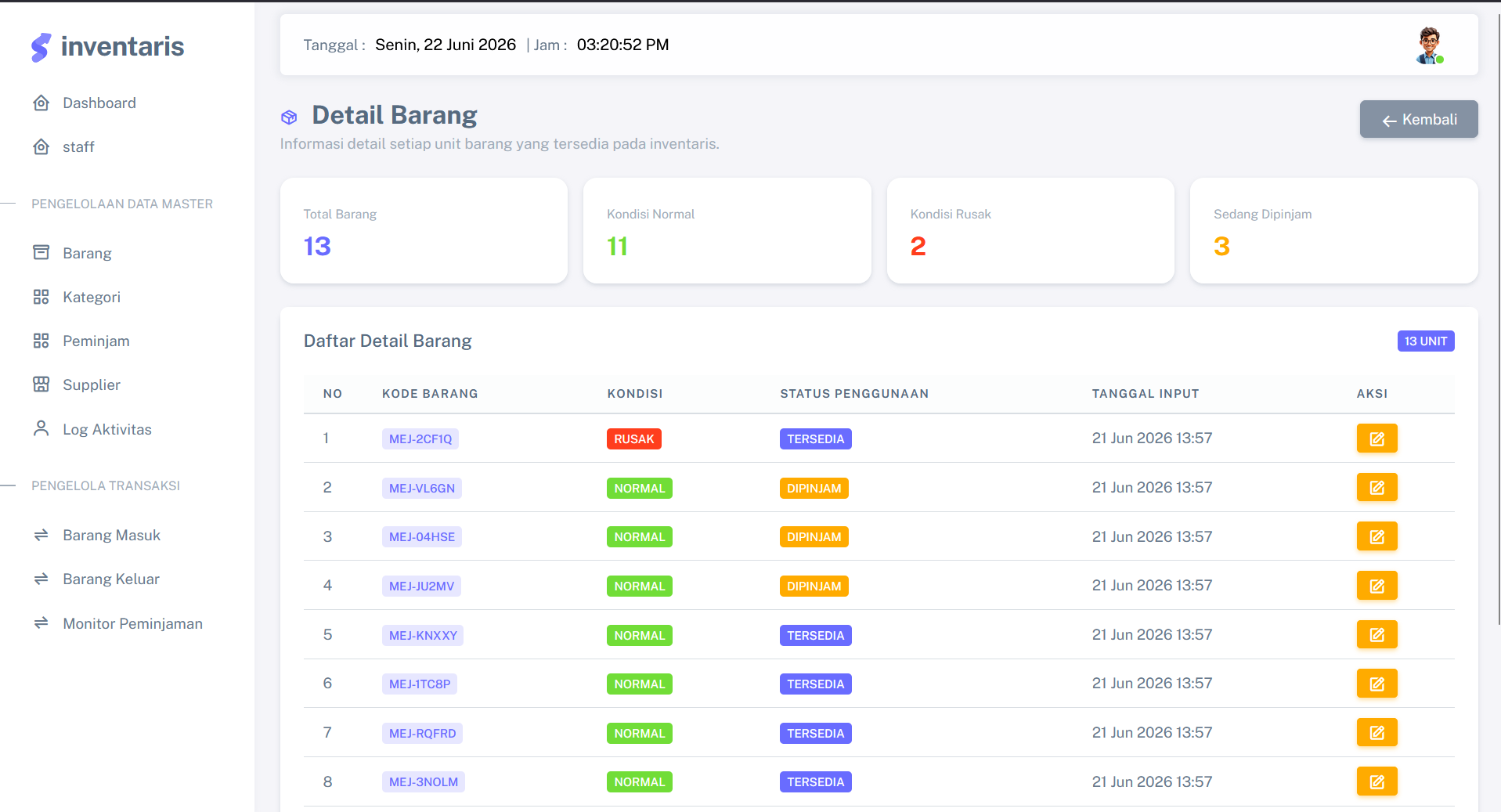Edit item MEJ-VL6GN via pencil icon
The height and width of the screenshot is (812, 1501).
[x=1377, y=487]
